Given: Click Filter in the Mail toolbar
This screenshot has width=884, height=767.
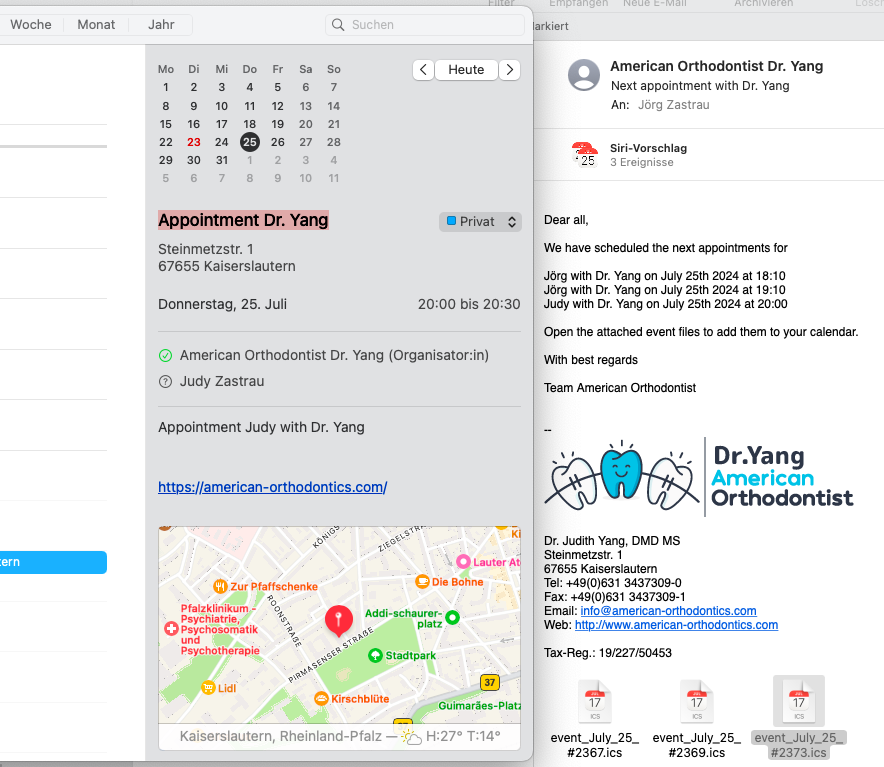Looking at the screenshot, I should (x=501, y=3).
